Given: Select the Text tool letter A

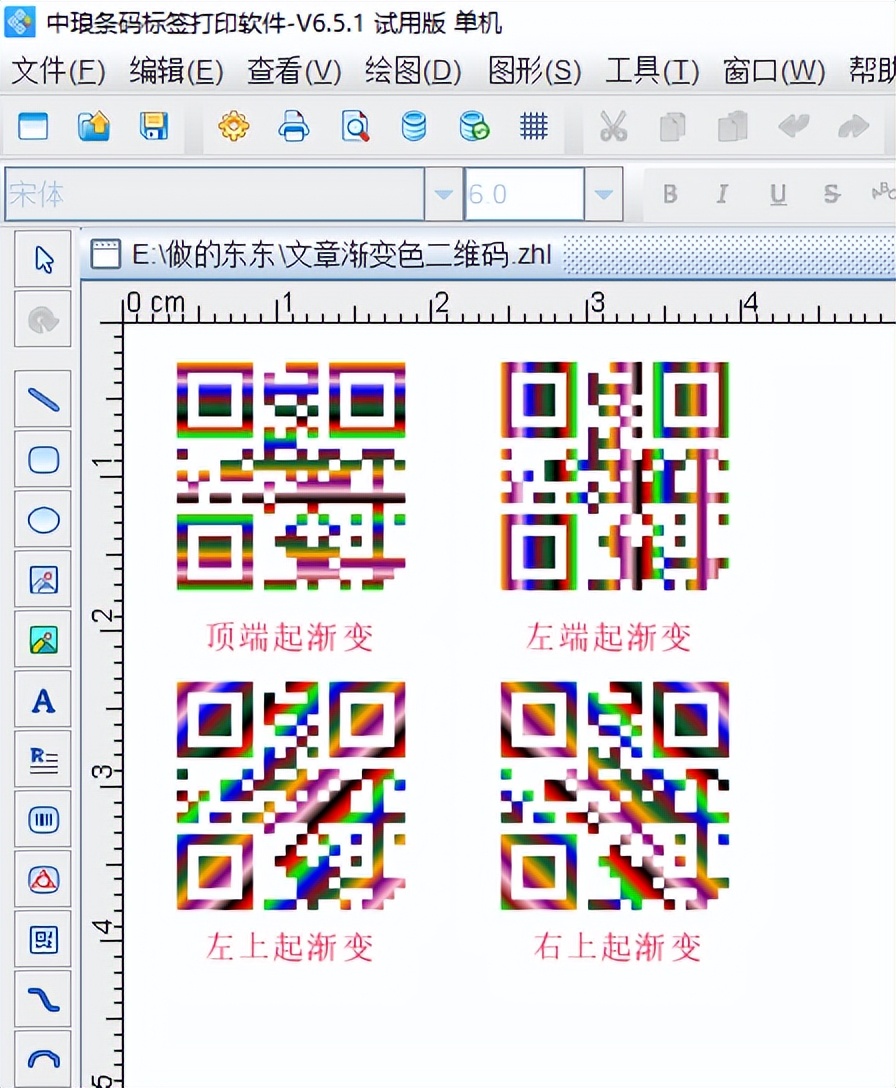Looking at the screenshot, I should pyautogui.click(x=43, y=700).
